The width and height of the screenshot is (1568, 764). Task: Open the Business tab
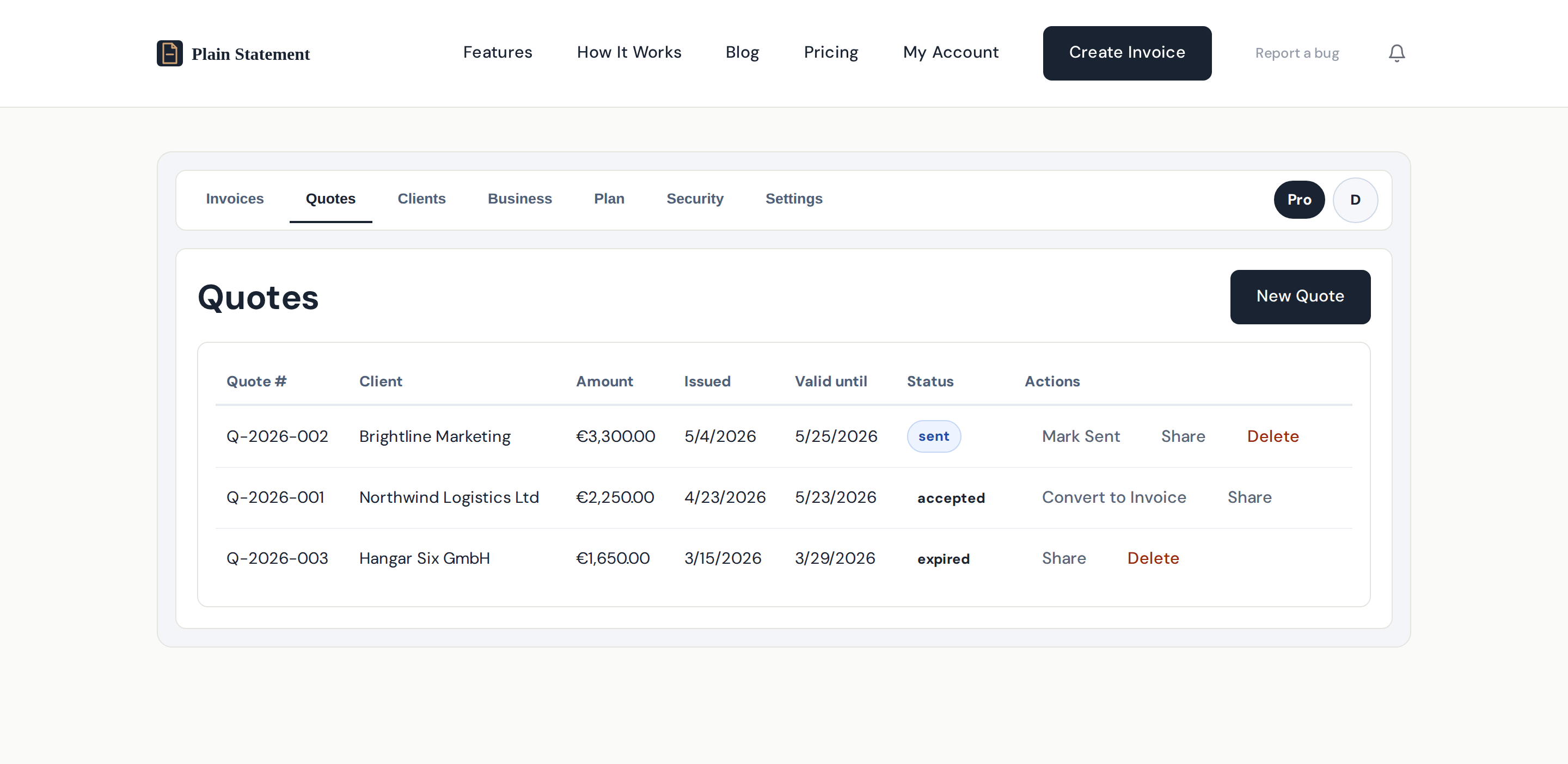point(520,199)
